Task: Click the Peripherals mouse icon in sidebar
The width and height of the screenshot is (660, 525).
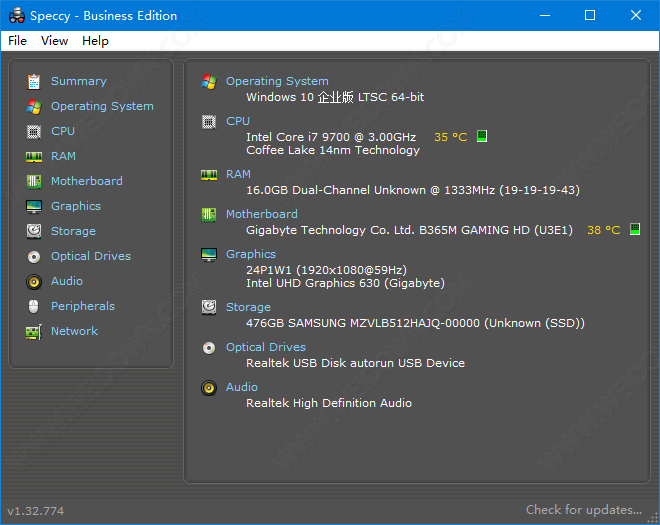Action: (x=34, y=306)
